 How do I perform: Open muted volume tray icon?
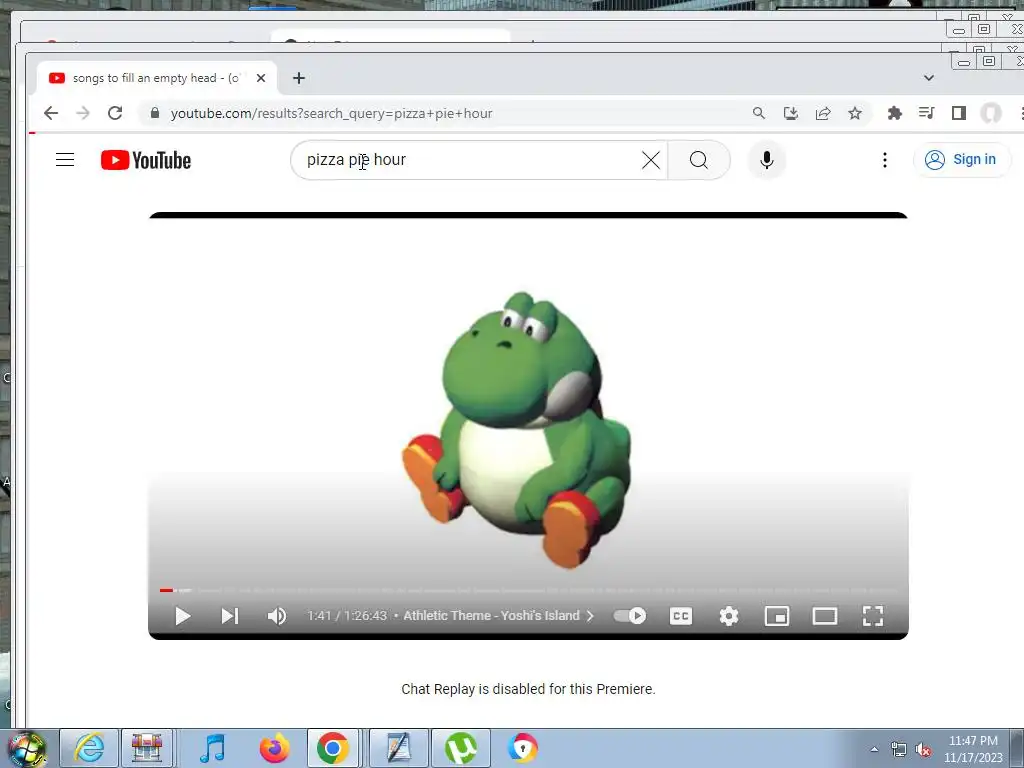923,750
